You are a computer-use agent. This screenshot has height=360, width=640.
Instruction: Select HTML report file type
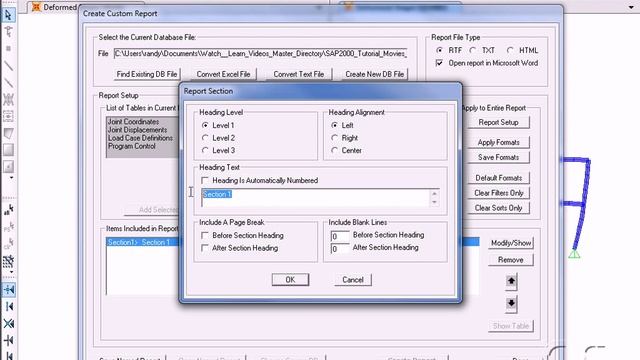[510, 50]
